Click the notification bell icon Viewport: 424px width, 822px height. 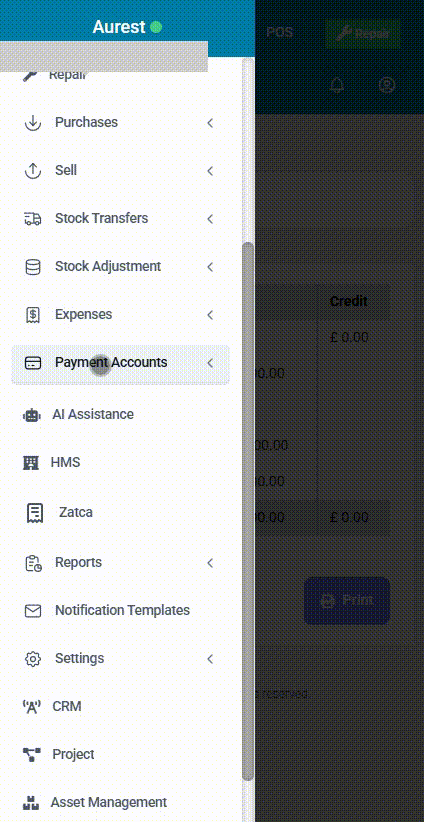click(x=338, y=85)
